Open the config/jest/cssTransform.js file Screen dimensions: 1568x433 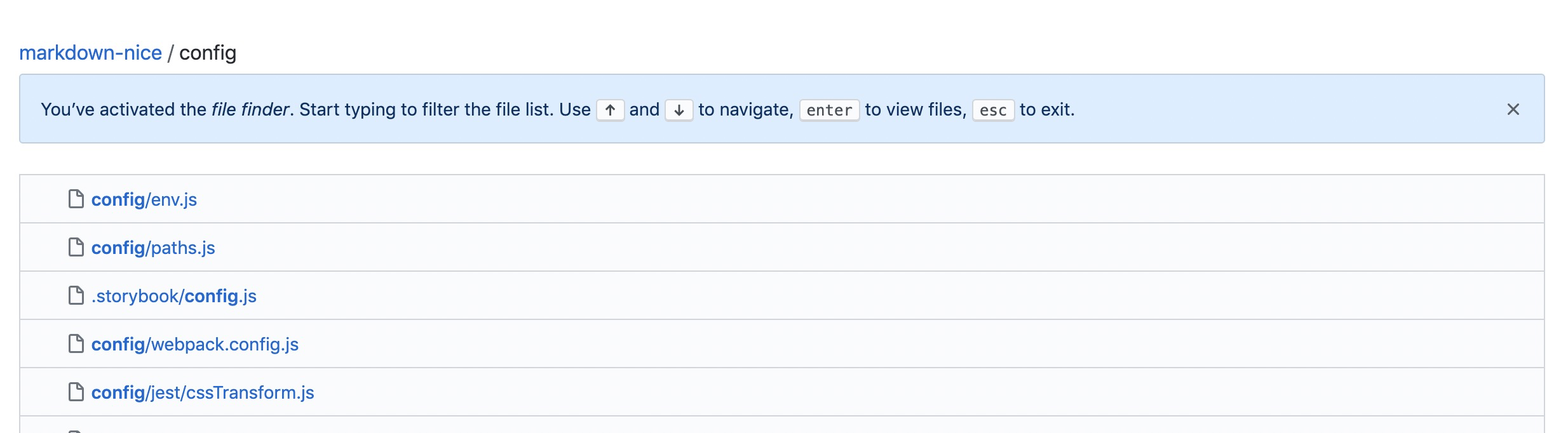[x=203, y=392]
